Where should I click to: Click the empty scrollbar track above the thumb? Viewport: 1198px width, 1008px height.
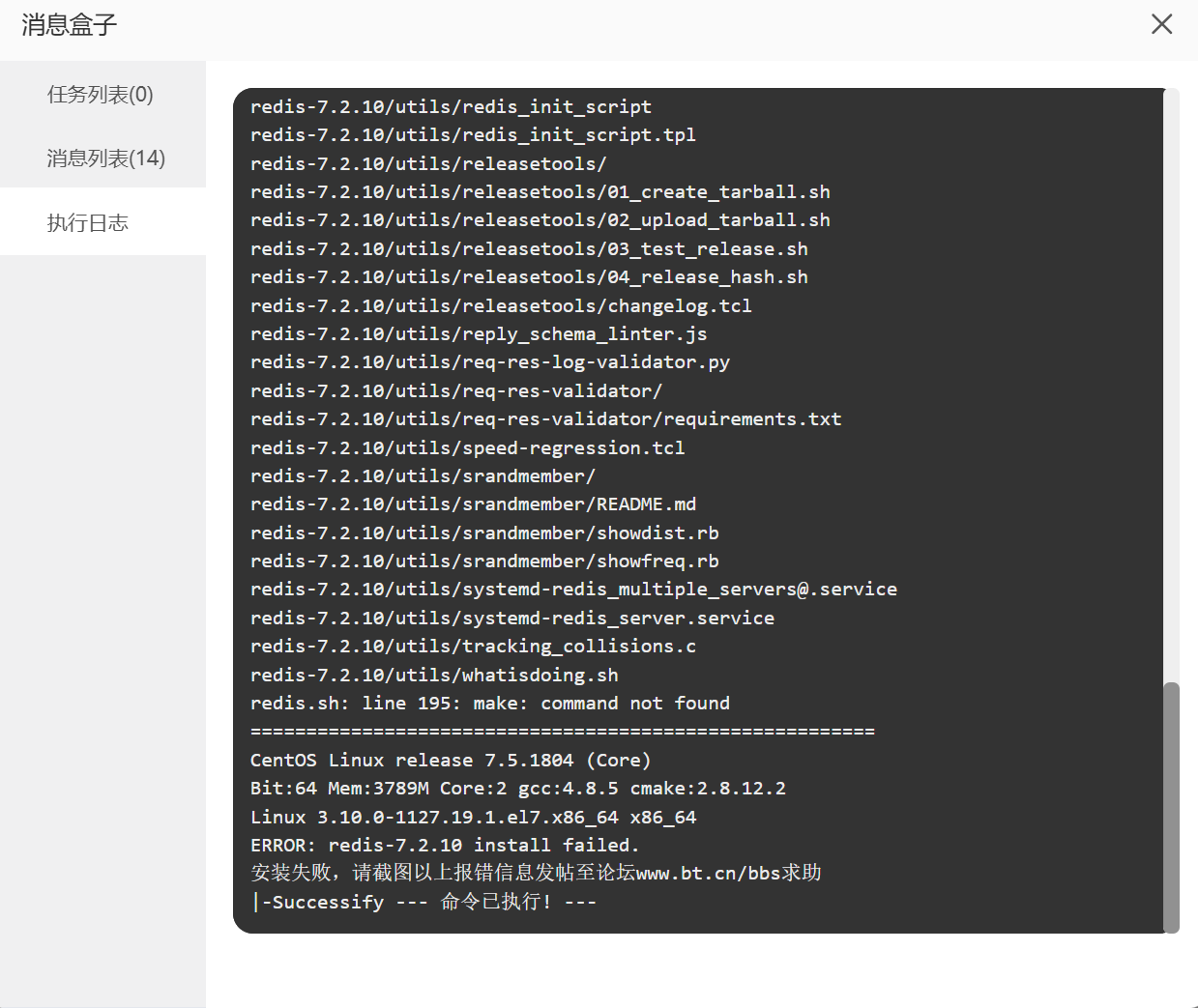click(1171, 387)
